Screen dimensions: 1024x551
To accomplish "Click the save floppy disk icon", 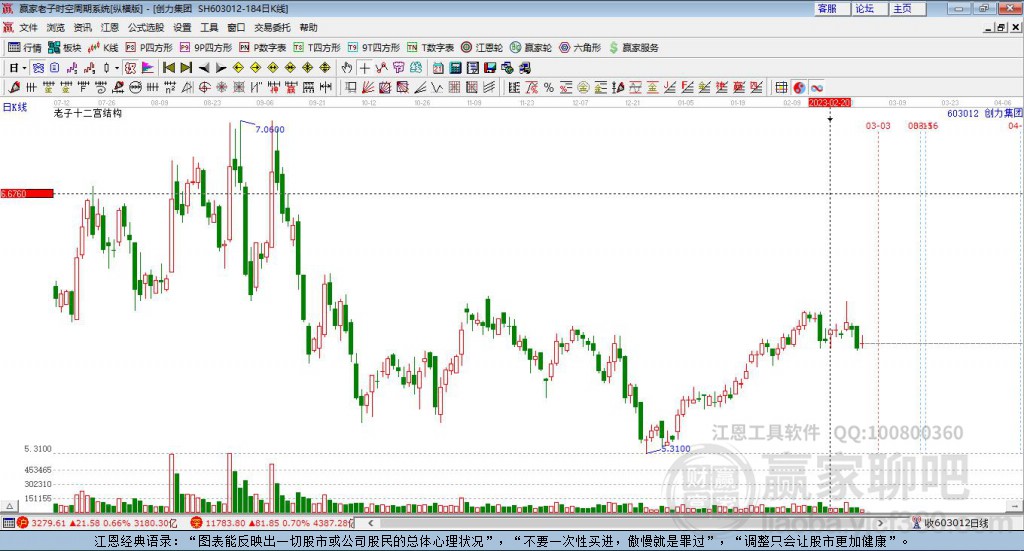I will click(x=490, y=68).
